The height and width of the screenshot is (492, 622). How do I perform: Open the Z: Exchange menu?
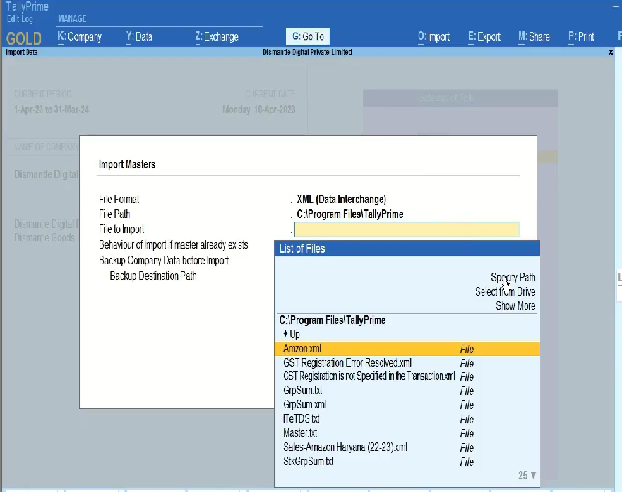pos(217,37)
